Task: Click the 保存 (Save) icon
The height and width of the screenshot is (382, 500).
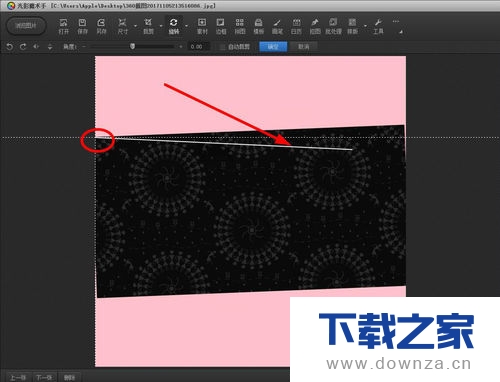Action: pyautogui.click(x=82, y=26)
